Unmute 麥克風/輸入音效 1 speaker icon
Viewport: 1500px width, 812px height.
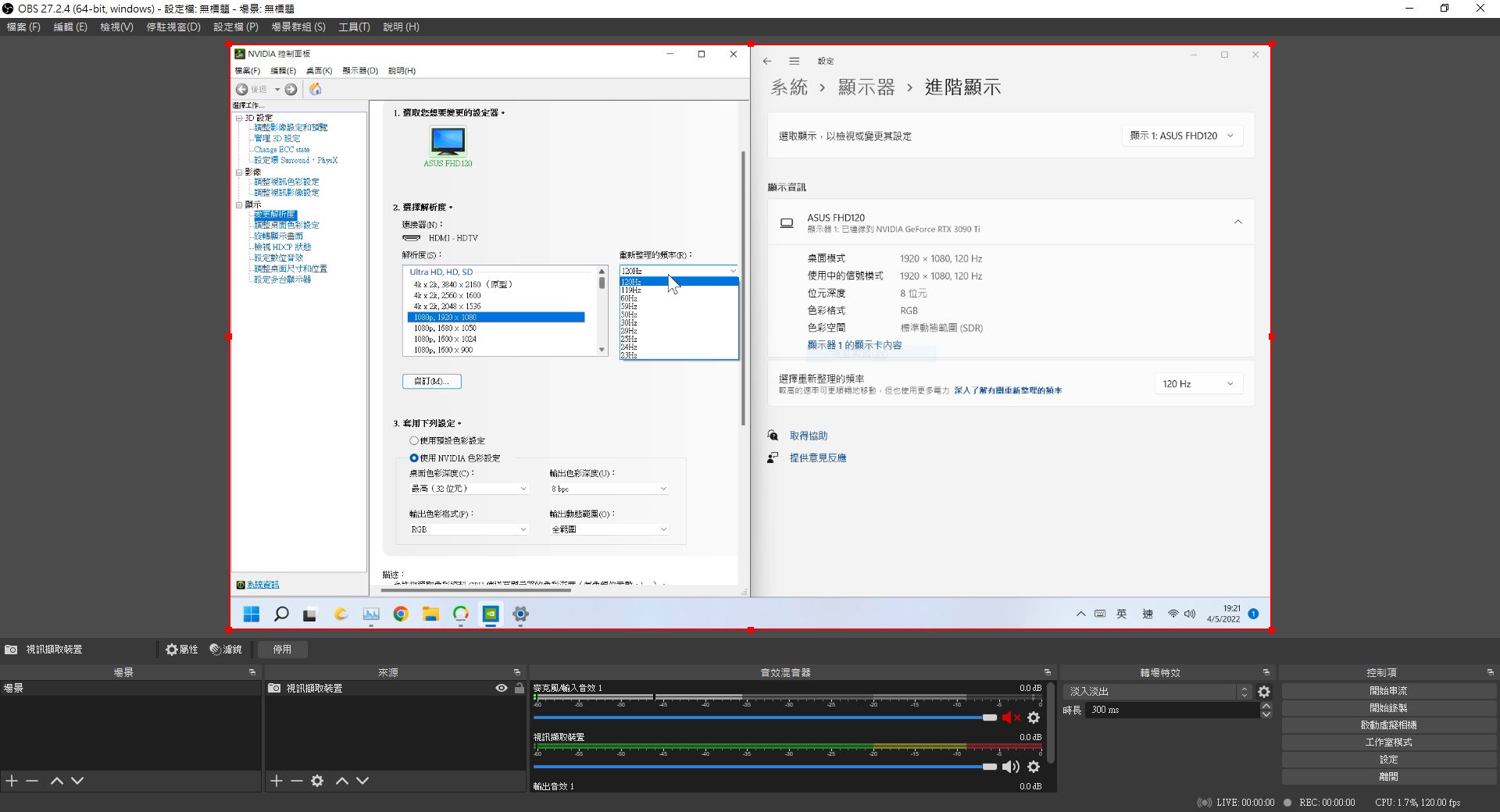(1011, 718)
